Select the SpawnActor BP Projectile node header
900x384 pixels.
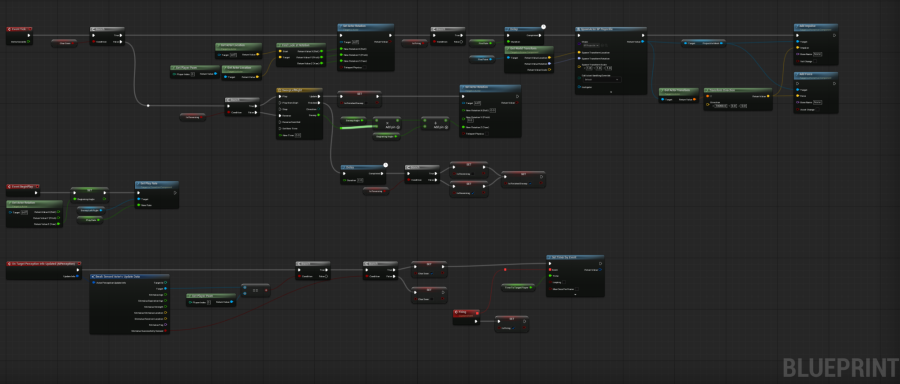610,29
